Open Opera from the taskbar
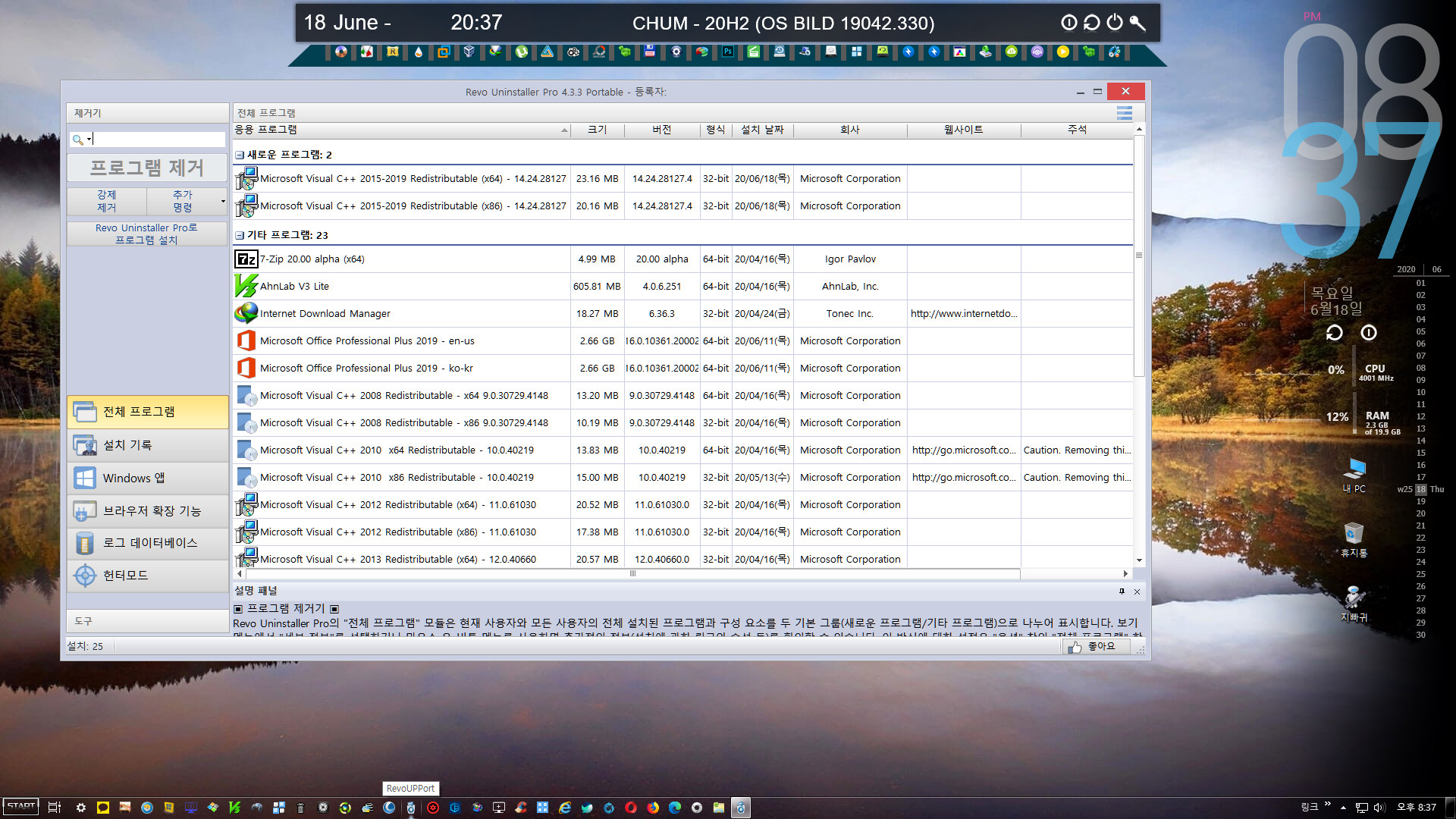1456x819 pixels. [x=631, y=808]
